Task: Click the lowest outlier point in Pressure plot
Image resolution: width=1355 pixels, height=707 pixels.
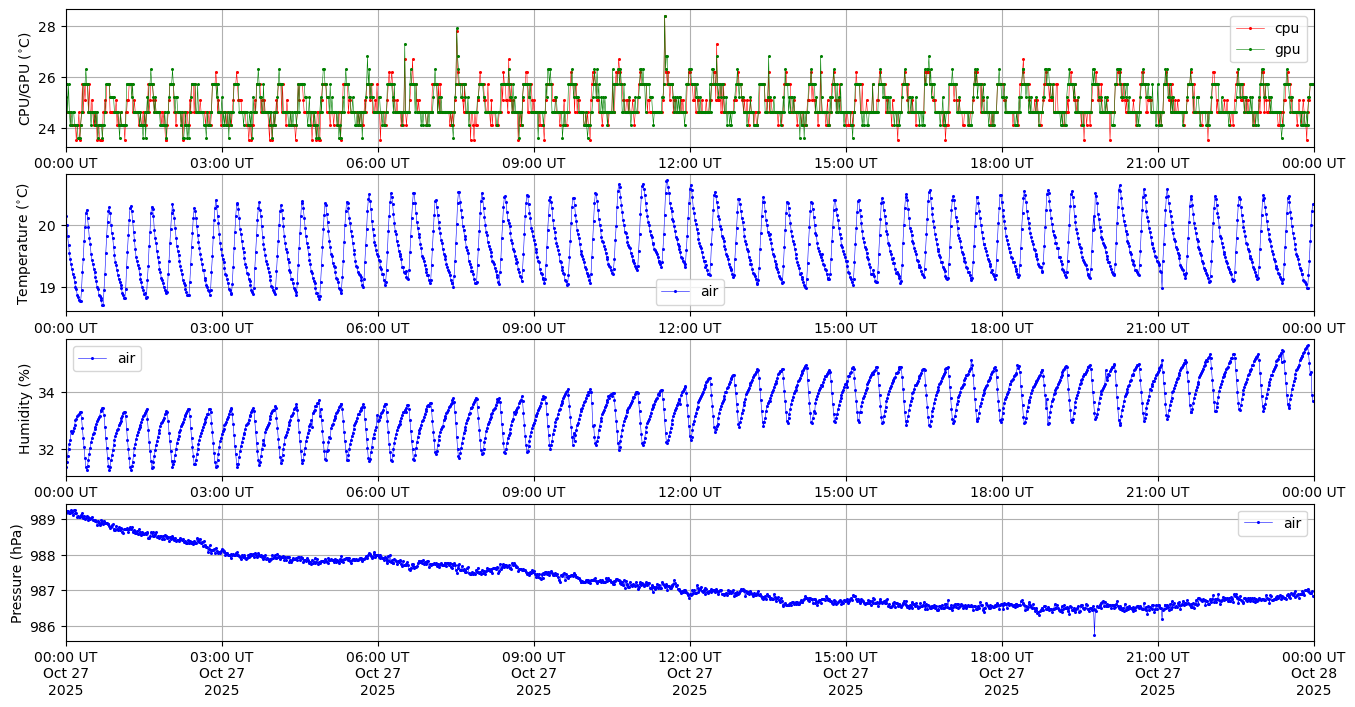Action: (x=1094, y=635)
